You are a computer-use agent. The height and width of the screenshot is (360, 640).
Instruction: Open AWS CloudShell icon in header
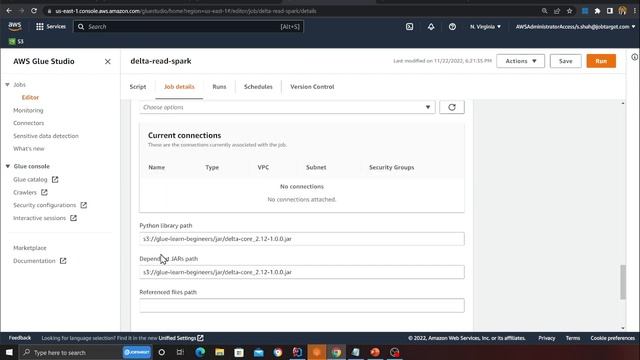click(x=409, y=27)
